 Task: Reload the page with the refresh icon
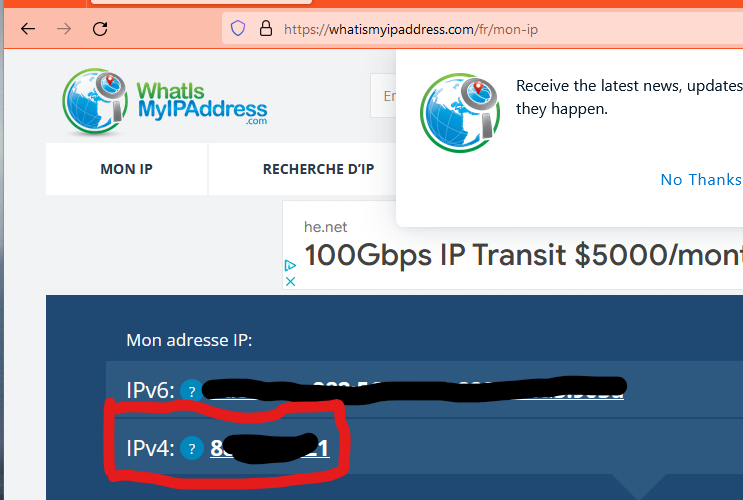[x=100, y=29]
